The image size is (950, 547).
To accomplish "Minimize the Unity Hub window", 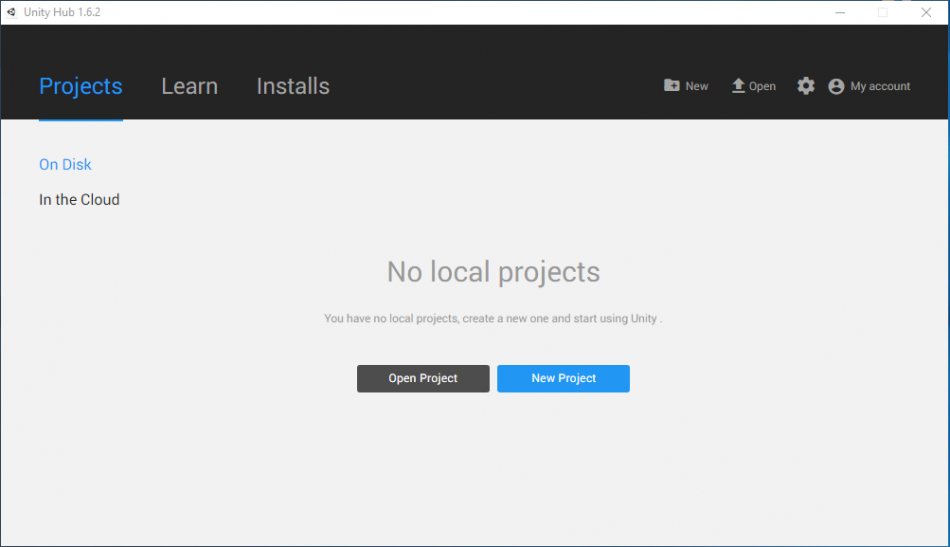I will click(x=840, y=12).
